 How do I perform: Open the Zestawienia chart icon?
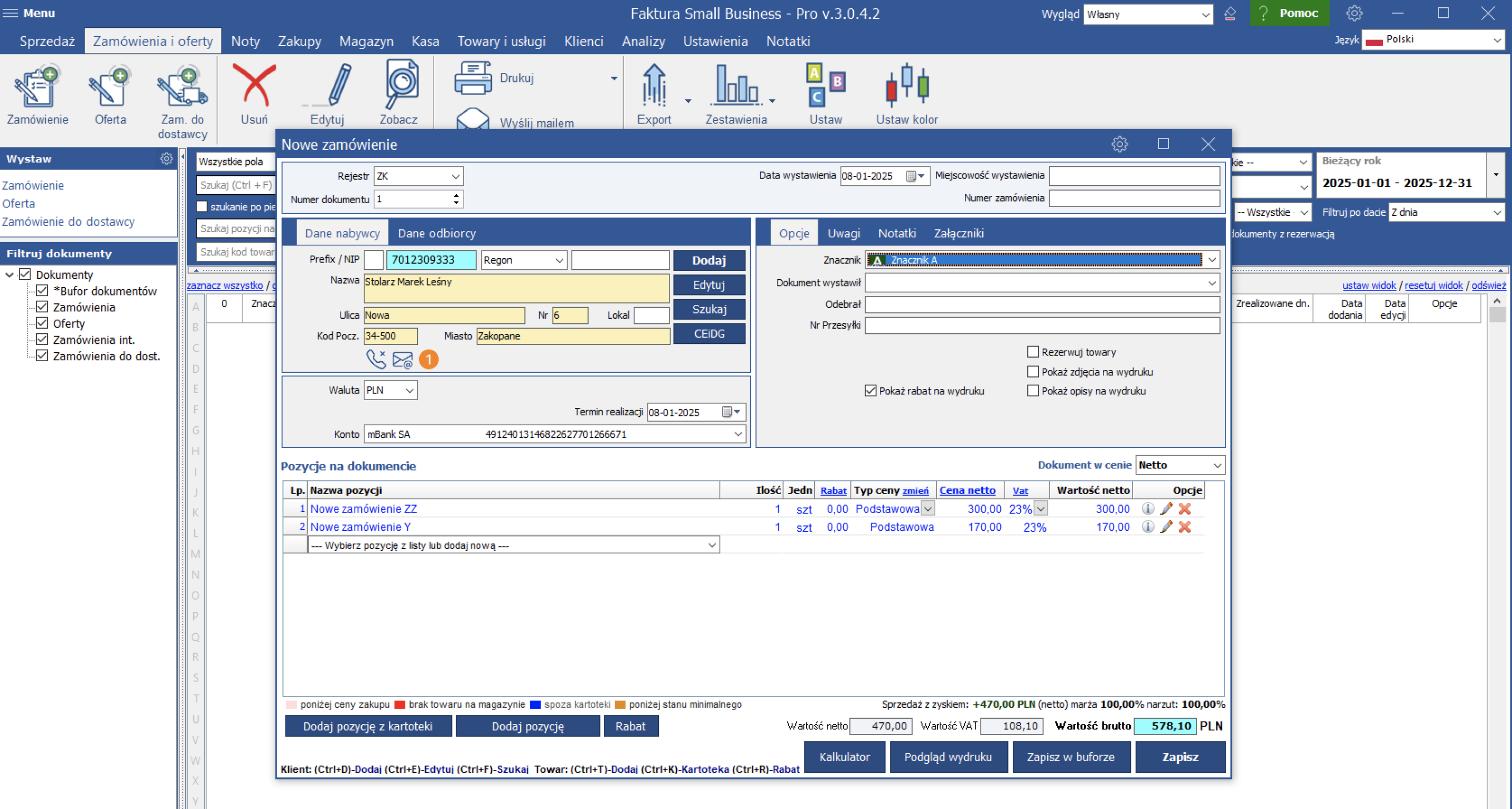[736, 86]
